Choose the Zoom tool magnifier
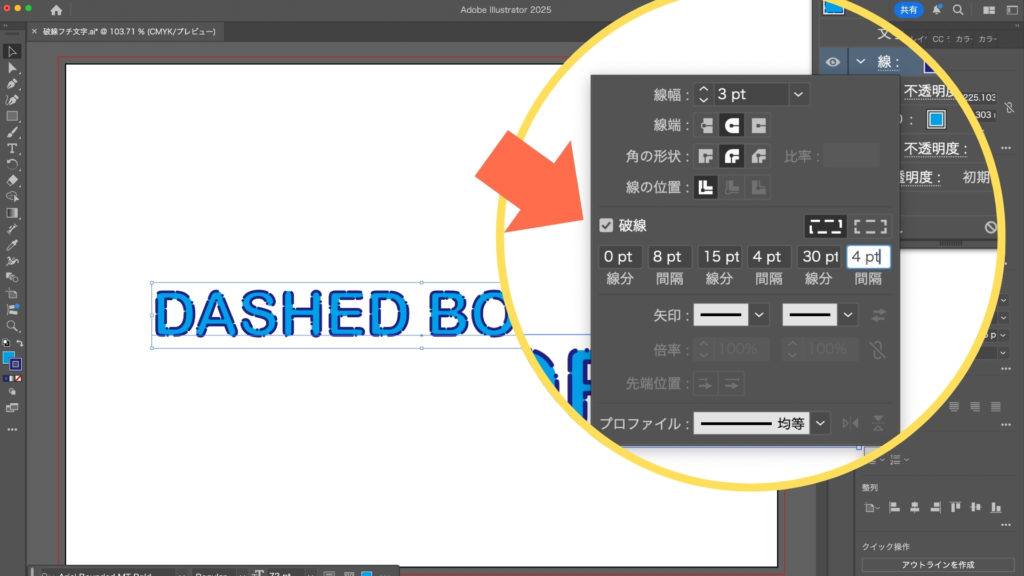This screenshot has height=576, width=1024. pos(12,326)
